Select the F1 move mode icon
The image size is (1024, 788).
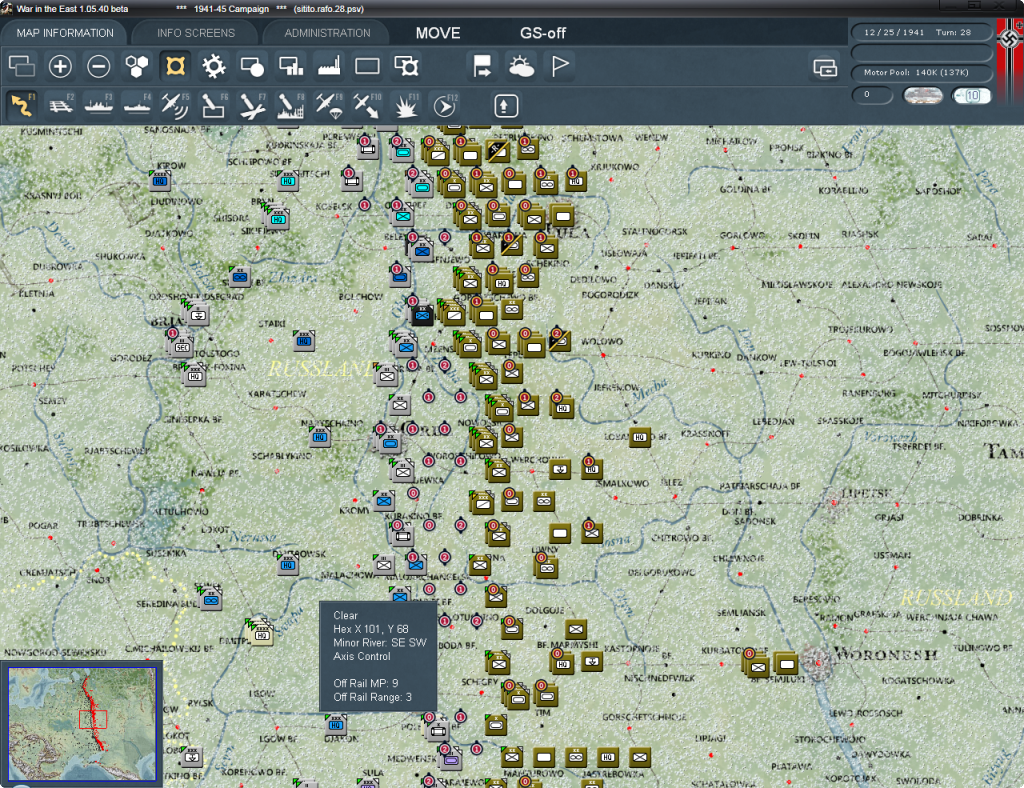[x=22, y=105]
